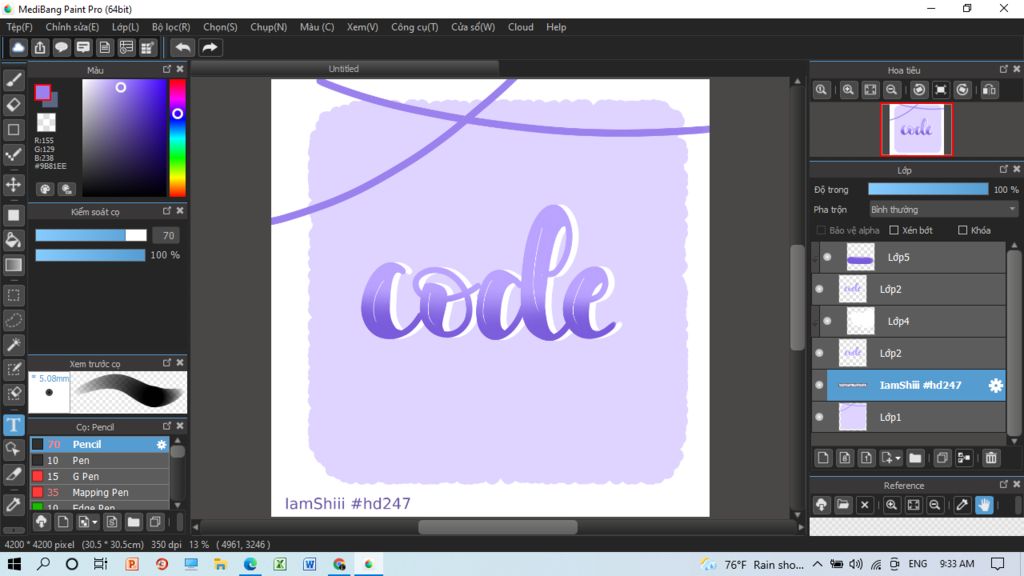
Task: Click the Undo arrow in top toolbar
Action: (x=183, y=48)
